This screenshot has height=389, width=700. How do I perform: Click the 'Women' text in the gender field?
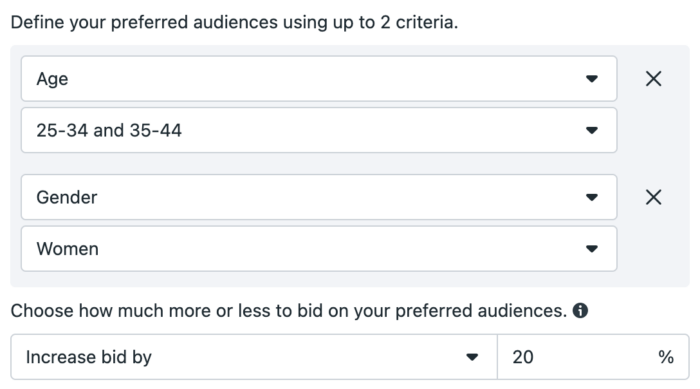[x=67, y=249]
